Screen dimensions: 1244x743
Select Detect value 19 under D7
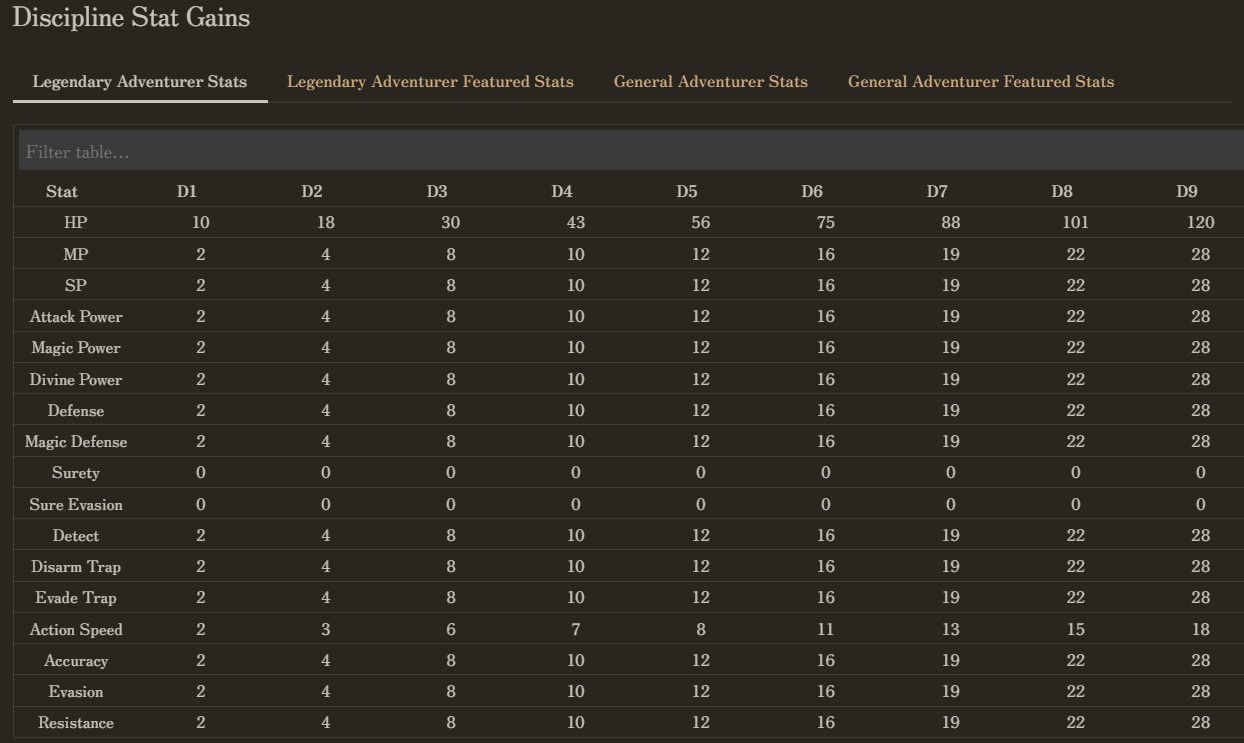point(951,536)
